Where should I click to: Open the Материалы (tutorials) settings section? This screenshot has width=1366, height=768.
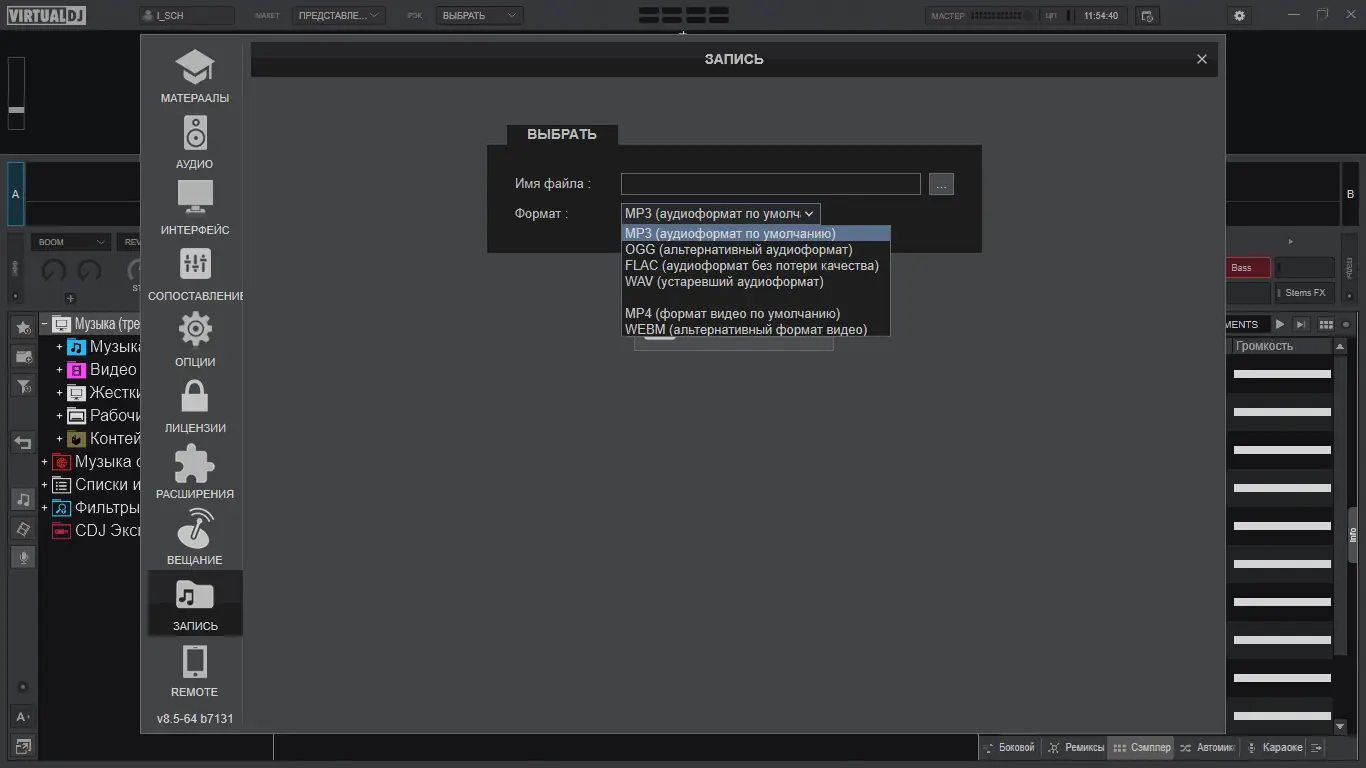(x=195, y=77)
